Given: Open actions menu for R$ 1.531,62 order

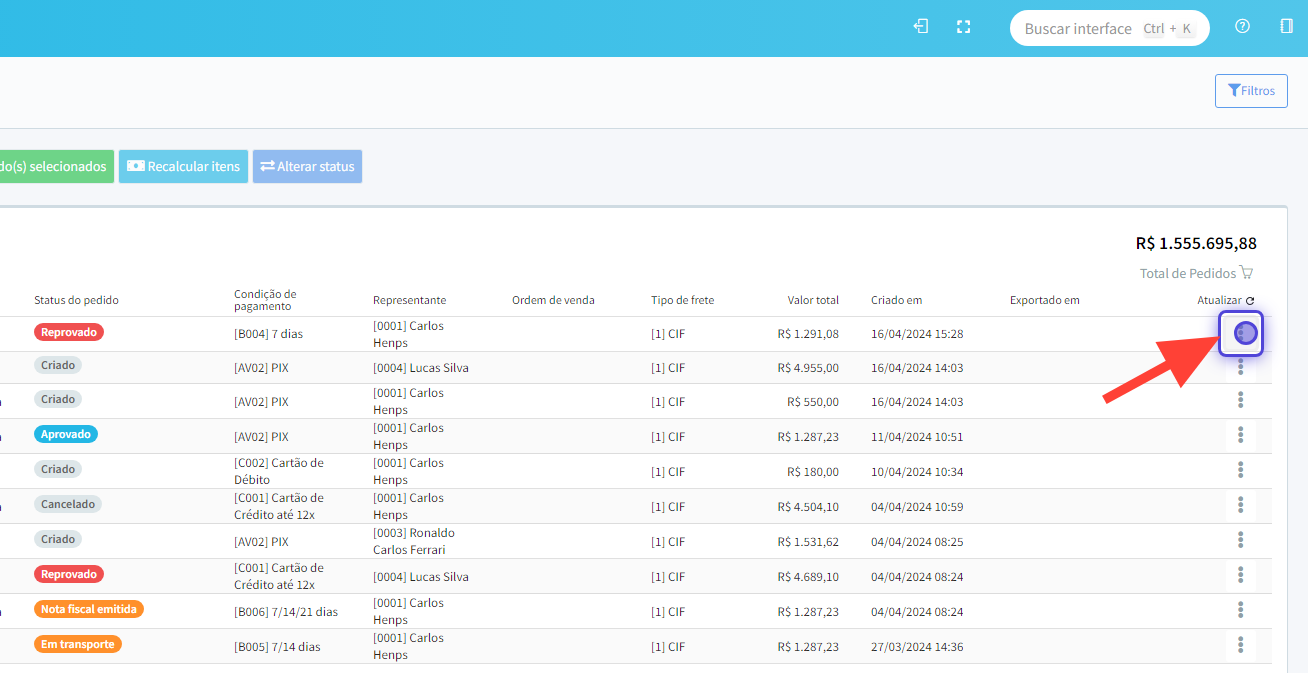Looking at the screenshot, I should [1241, 540].
